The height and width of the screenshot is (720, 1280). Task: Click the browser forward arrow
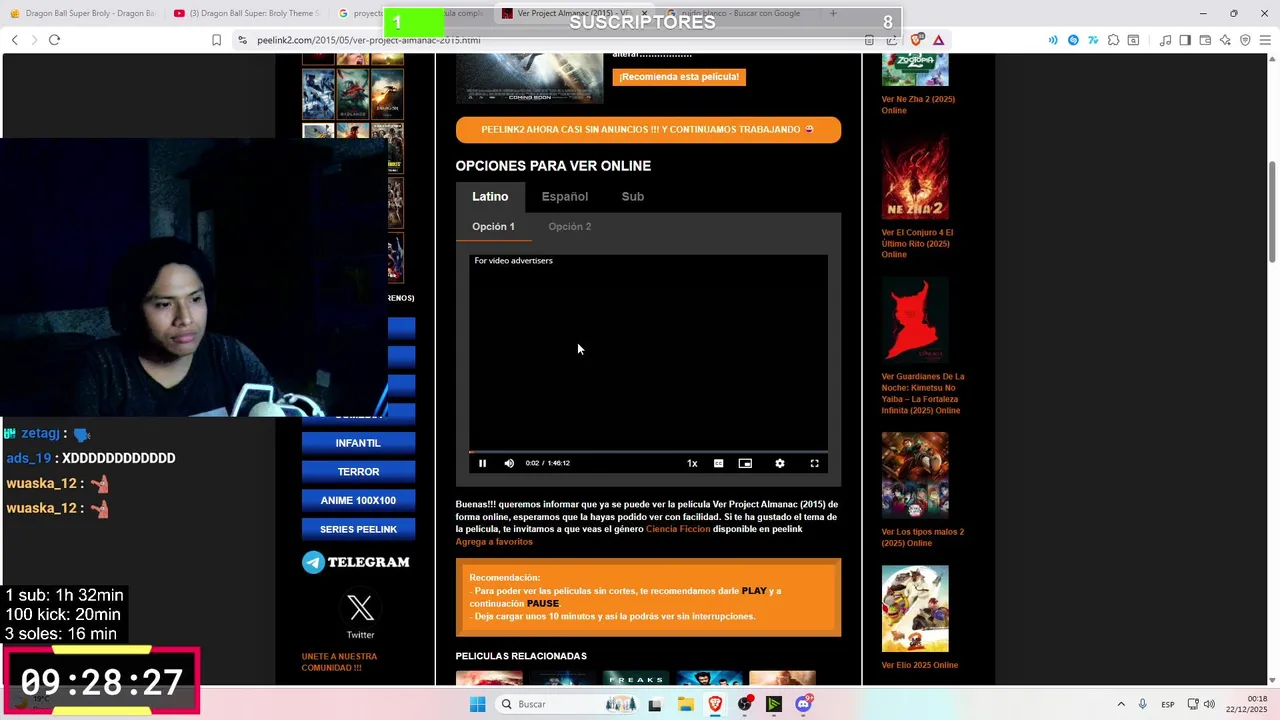[34, 40]
